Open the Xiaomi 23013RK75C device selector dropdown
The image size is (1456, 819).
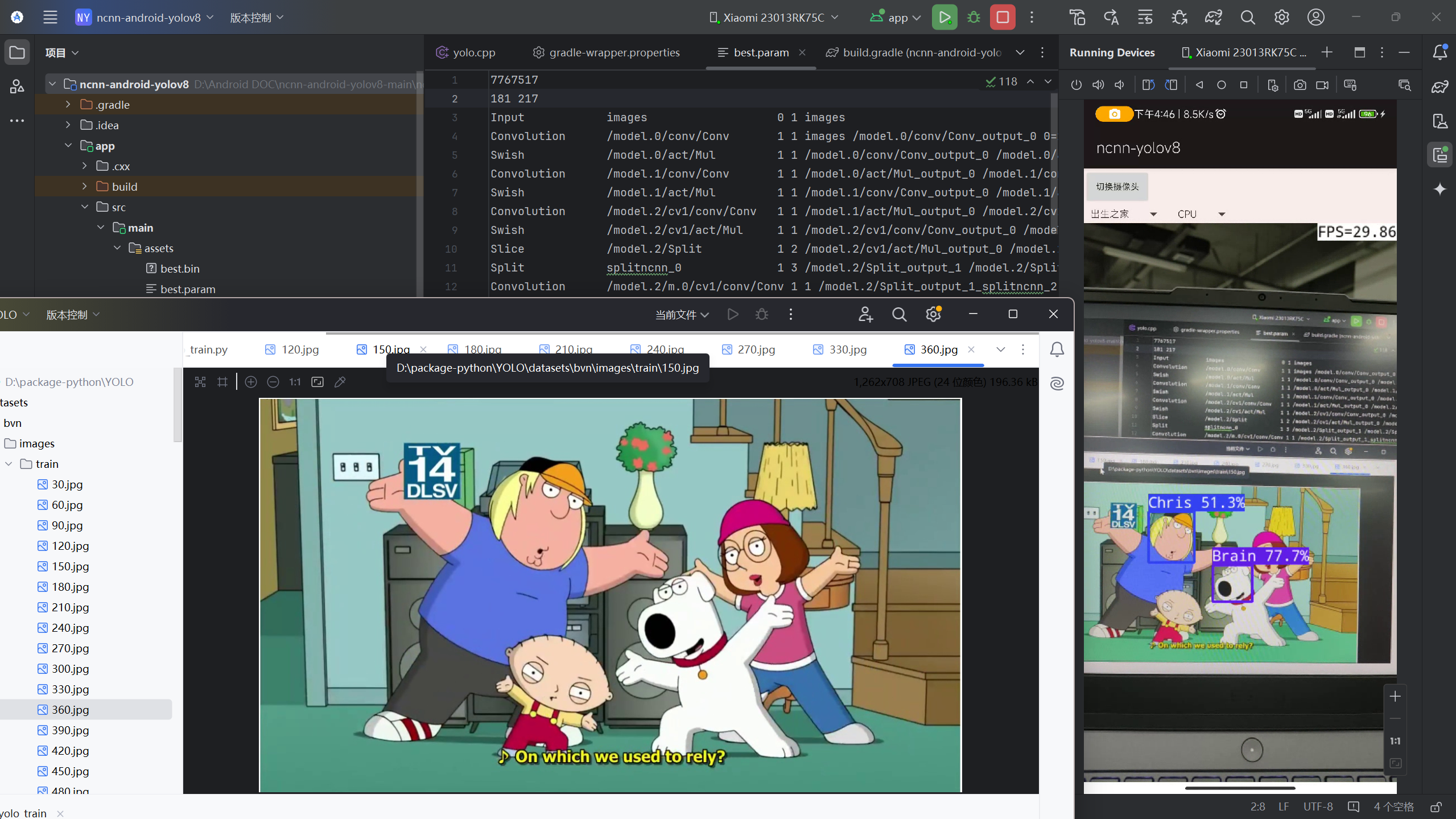(774, 17)
